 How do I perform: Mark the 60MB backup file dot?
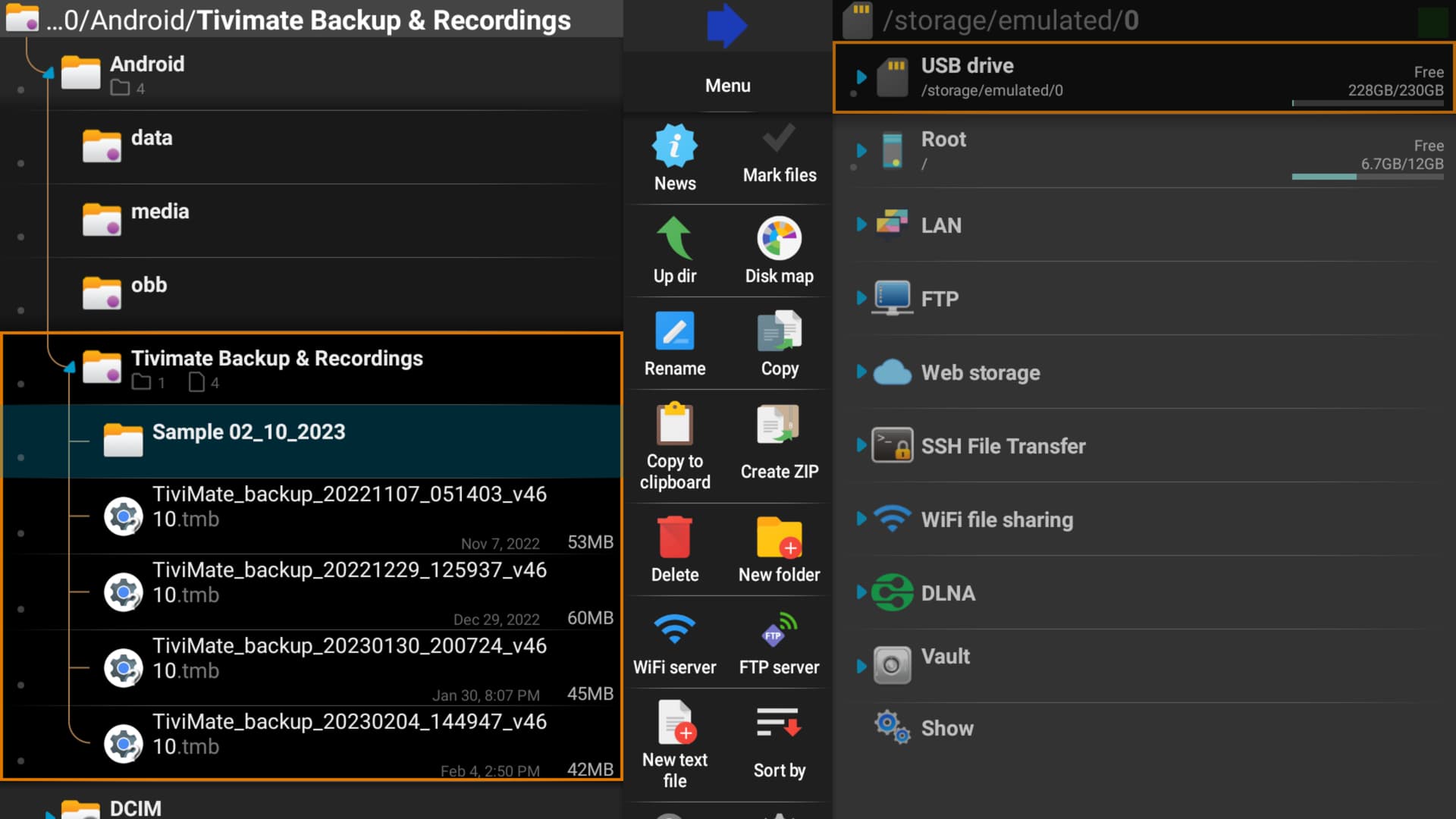(20, 610)
